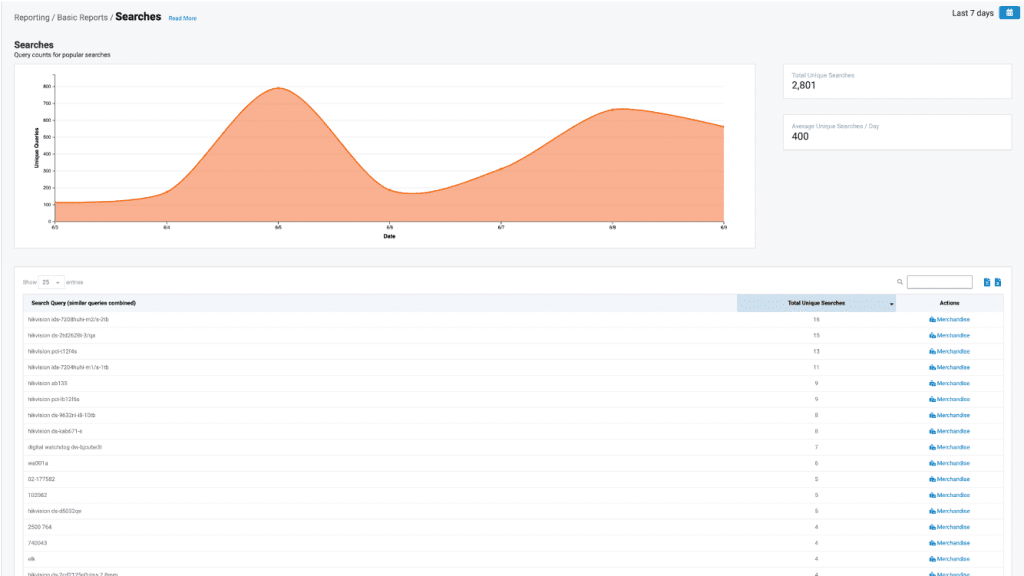Open the Read More link
Screen dimensions: 1024x576
click(x=181, y=17)
